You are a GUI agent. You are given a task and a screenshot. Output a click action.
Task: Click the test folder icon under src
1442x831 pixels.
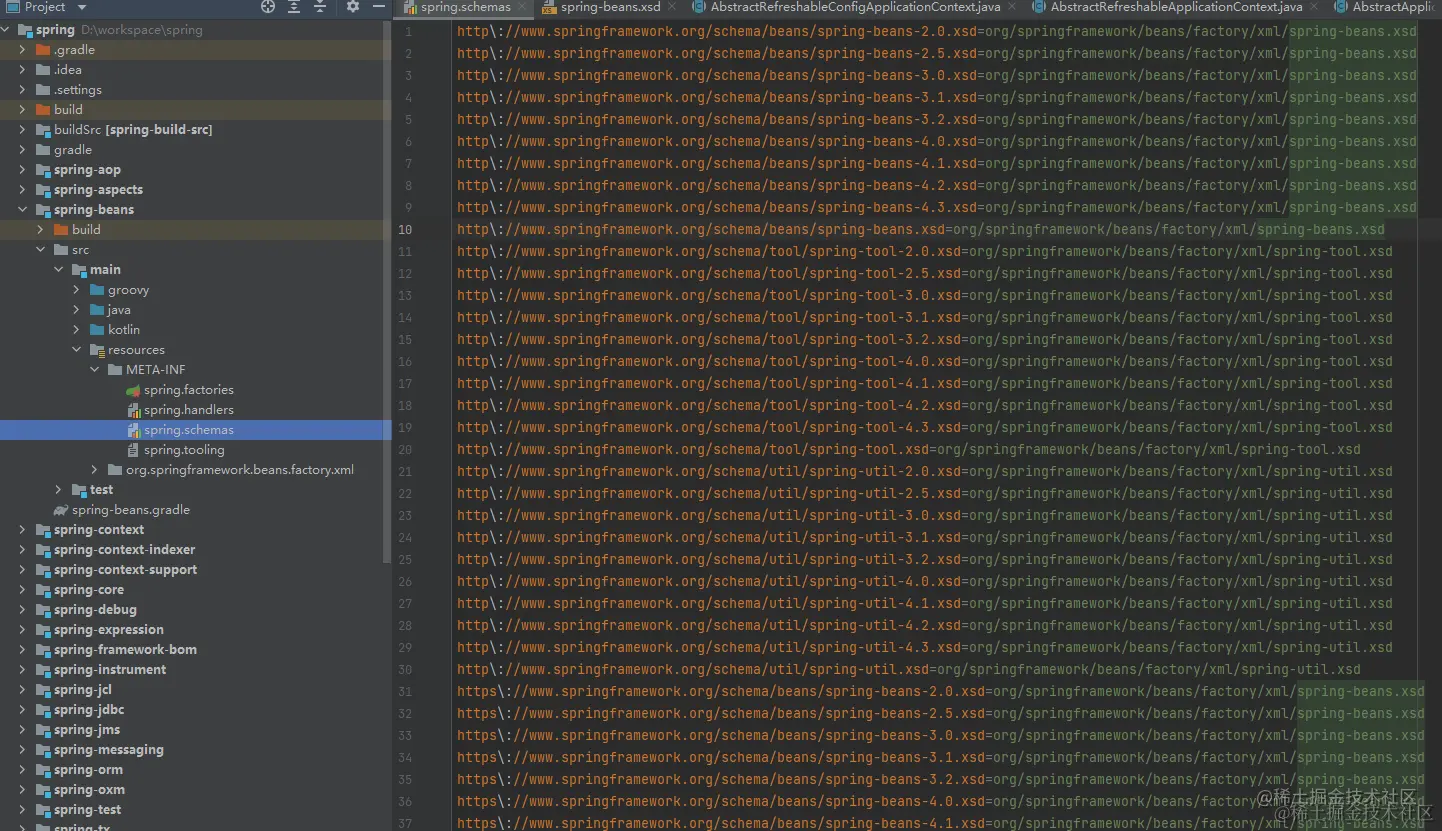(80, 490)
